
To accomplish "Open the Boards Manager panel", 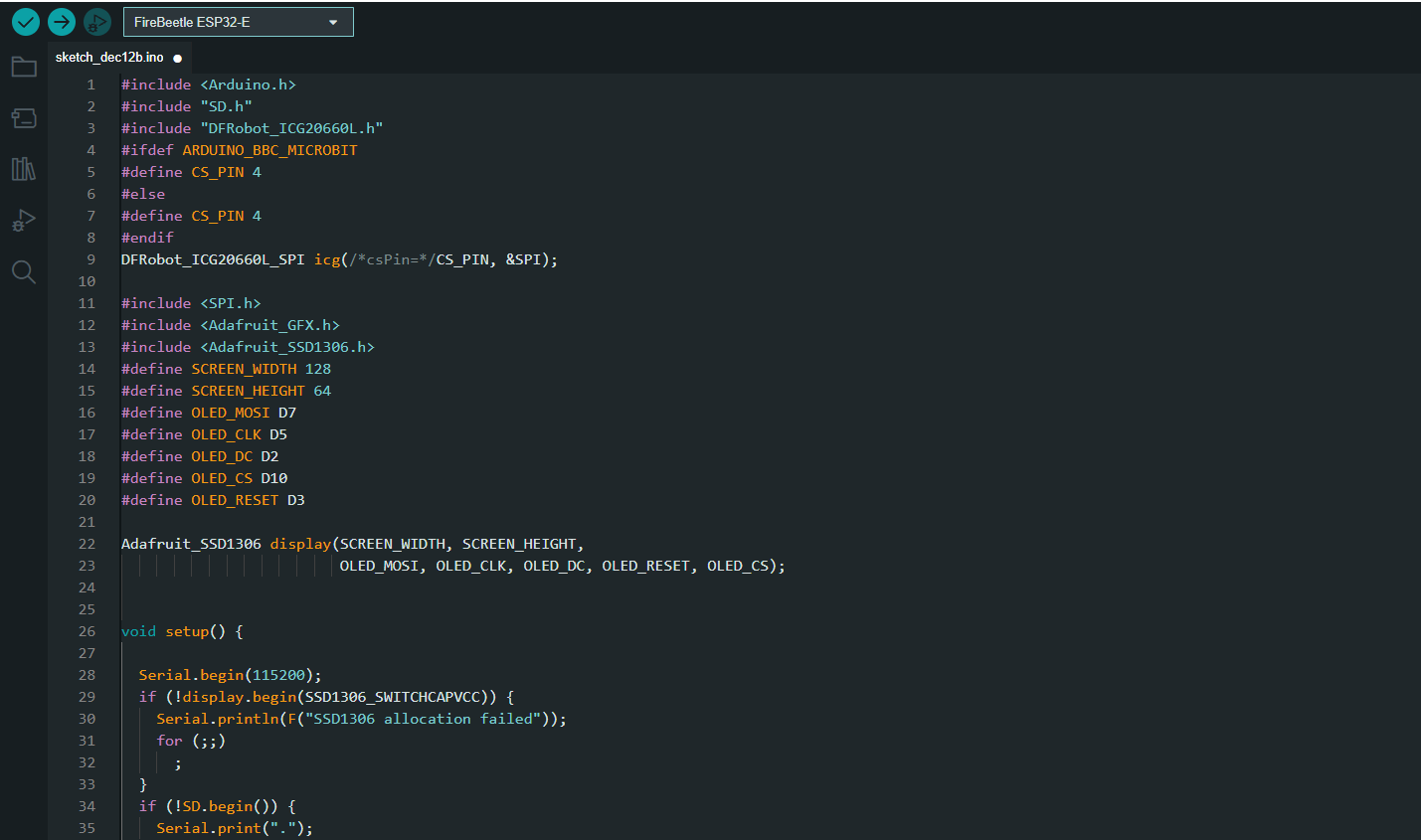I will tap(23, 117).
